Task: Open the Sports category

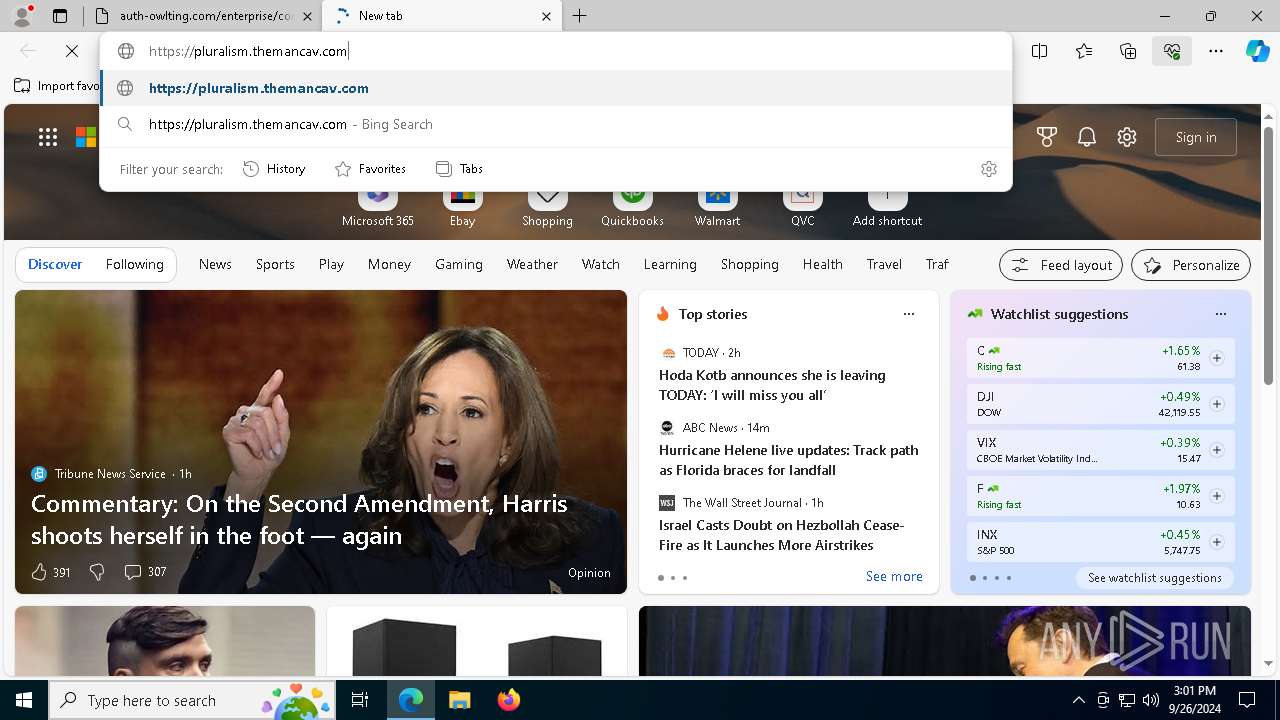Action: pyautogui.click(x=275, y=264)
